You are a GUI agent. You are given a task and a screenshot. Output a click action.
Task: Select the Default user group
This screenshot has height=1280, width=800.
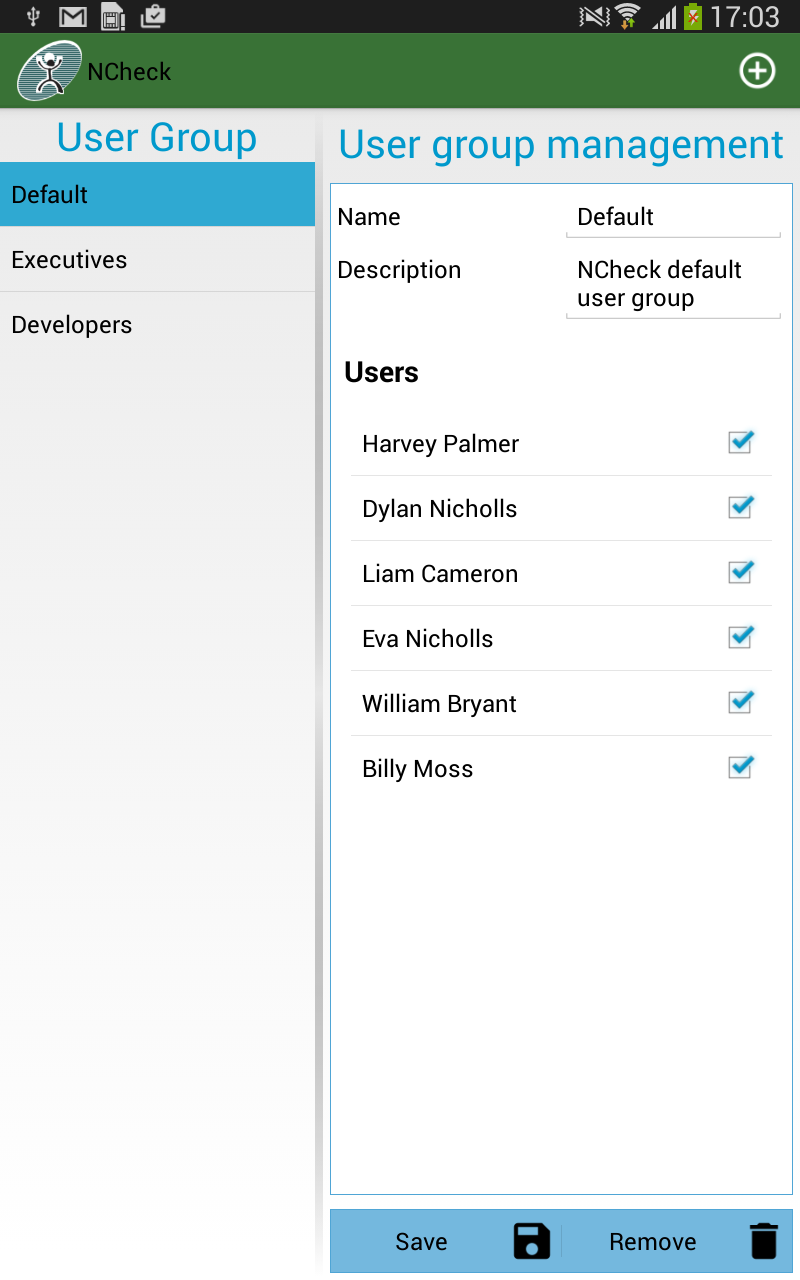pos(157,195)
